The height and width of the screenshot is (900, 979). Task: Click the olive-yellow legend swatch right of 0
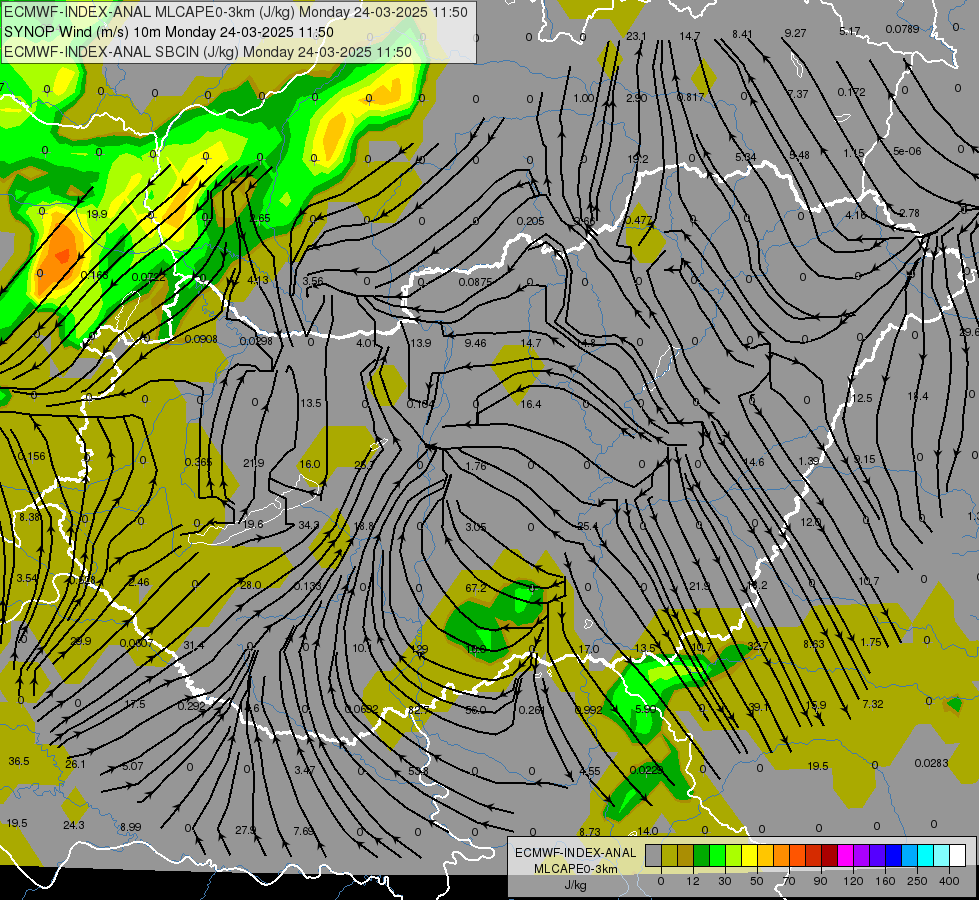[669, 856]
